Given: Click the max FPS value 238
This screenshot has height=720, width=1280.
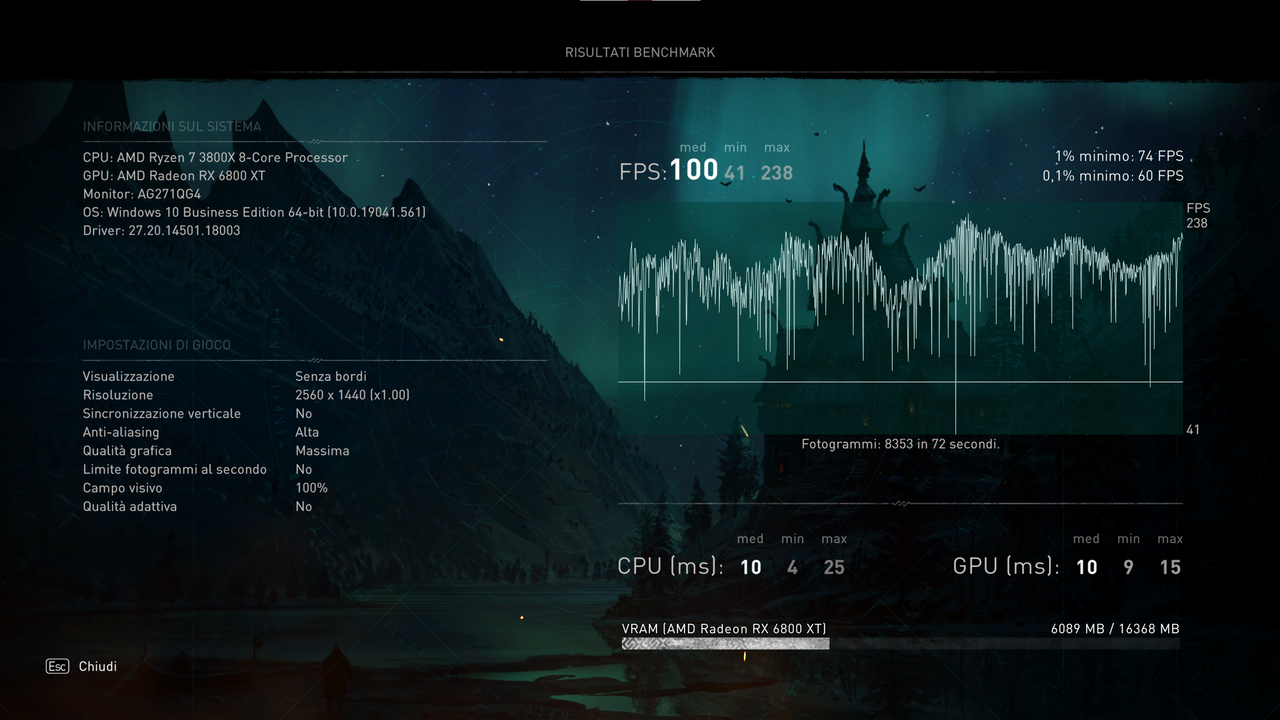Looking at the screenshot, I should pyautogui.click(x=776, y=172).
